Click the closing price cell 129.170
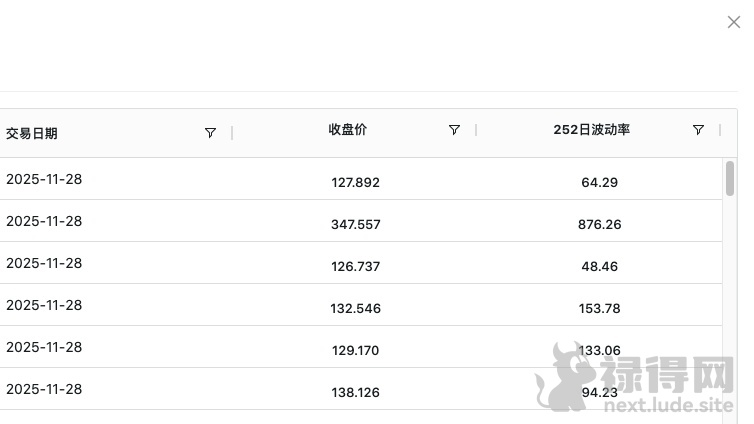Screen dimensions: 754x424 tap(355, 351)
